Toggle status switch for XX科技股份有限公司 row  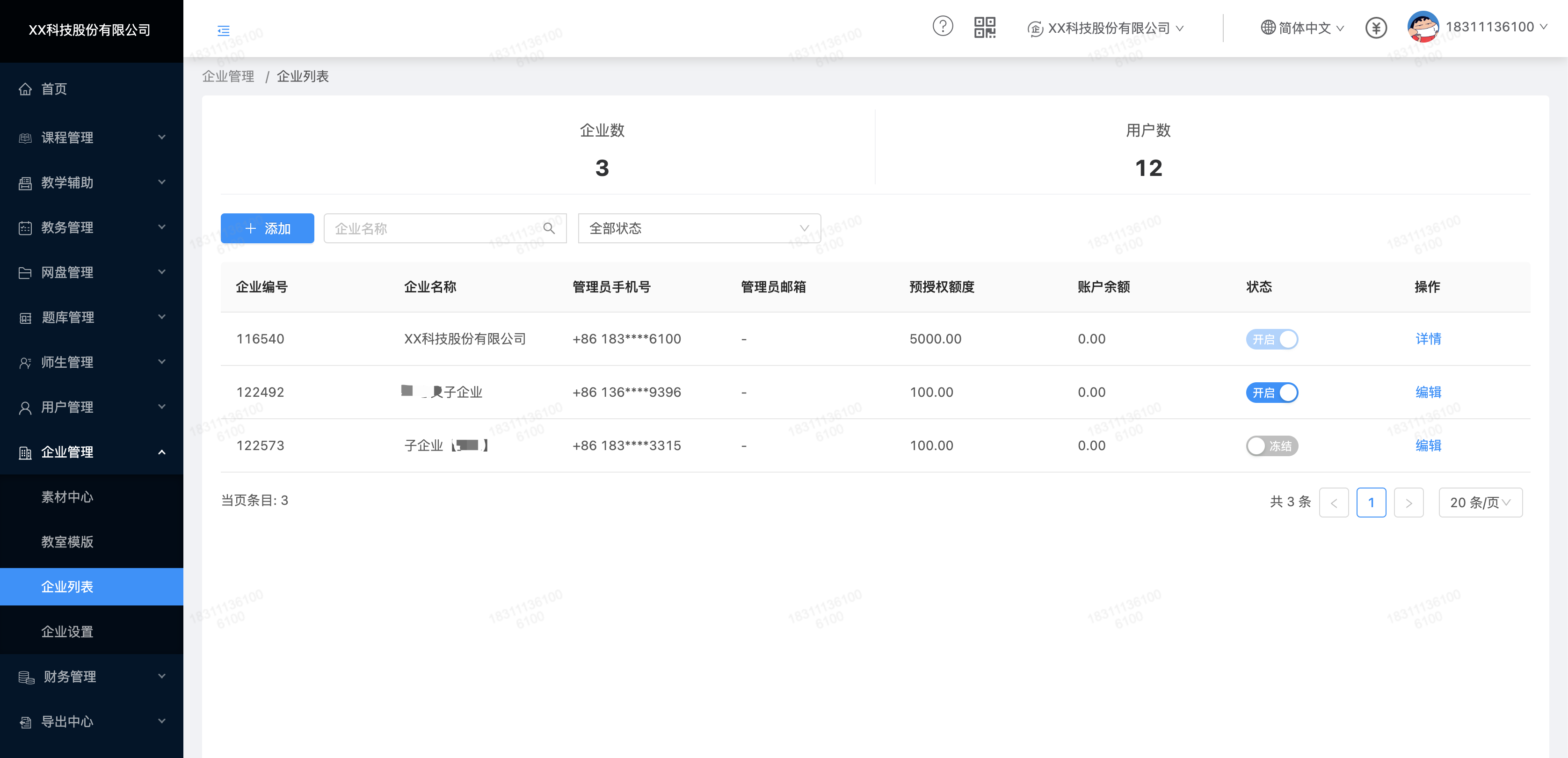[1271, 340]
